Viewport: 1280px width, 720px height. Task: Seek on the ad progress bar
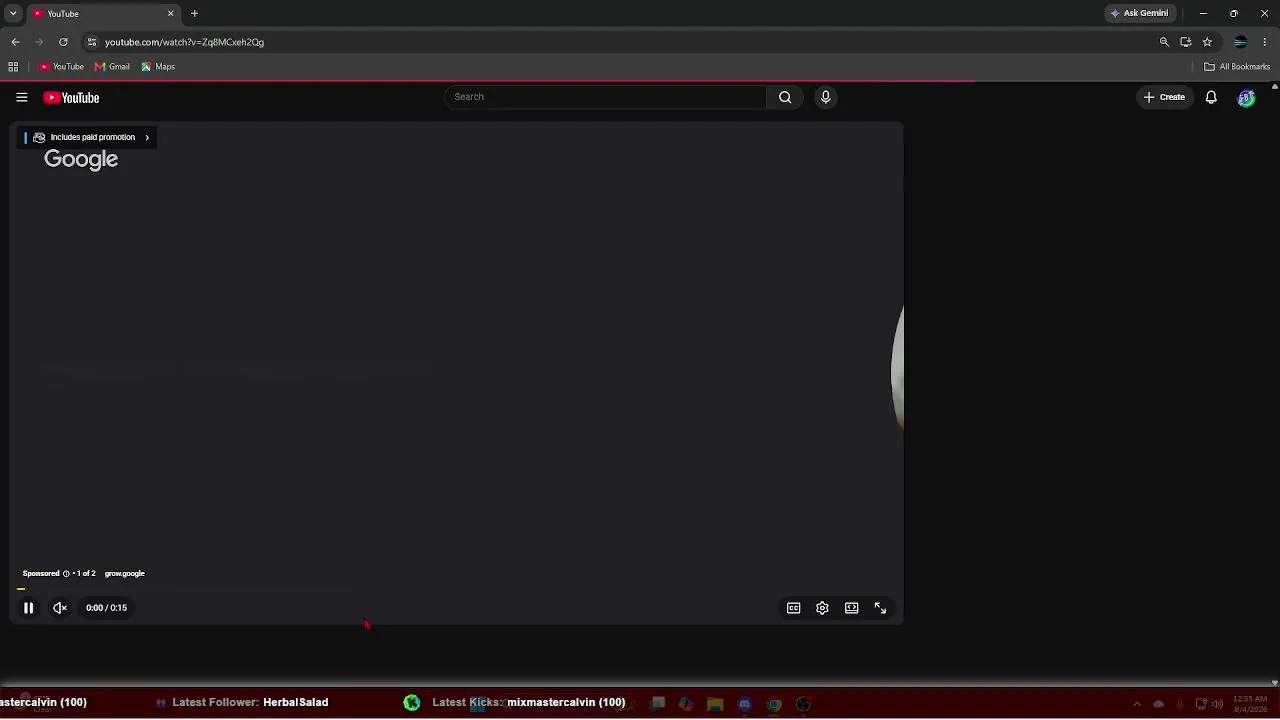(457, 589)
